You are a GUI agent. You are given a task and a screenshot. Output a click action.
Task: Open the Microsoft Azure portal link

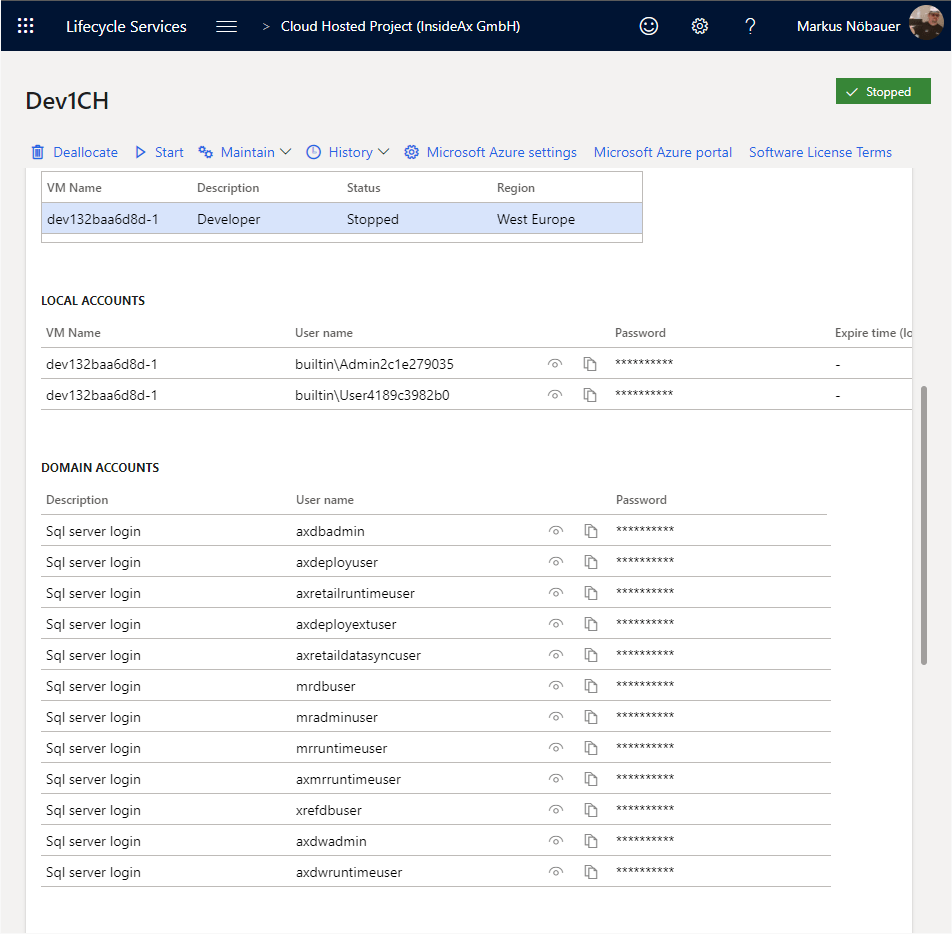663,152
